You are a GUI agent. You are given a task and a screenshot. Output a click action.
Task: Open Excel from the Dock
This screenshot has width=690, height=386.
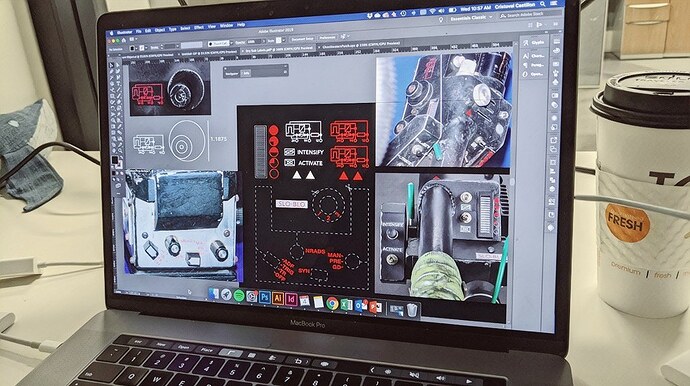tap(346, 305)
